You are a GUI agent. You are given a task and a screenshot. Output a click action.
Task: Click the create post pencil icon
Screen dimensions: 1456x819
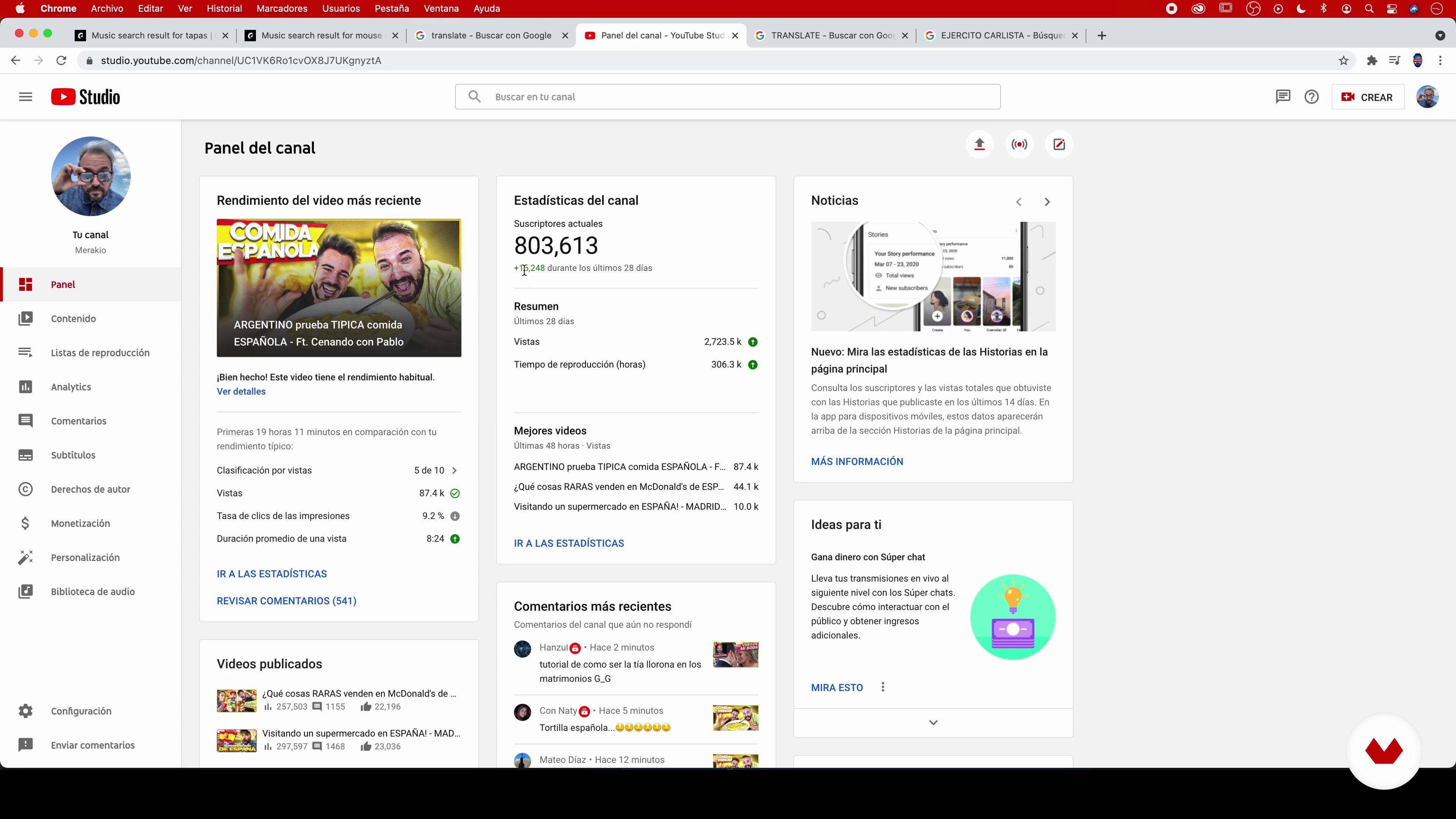click(1059, 145)
